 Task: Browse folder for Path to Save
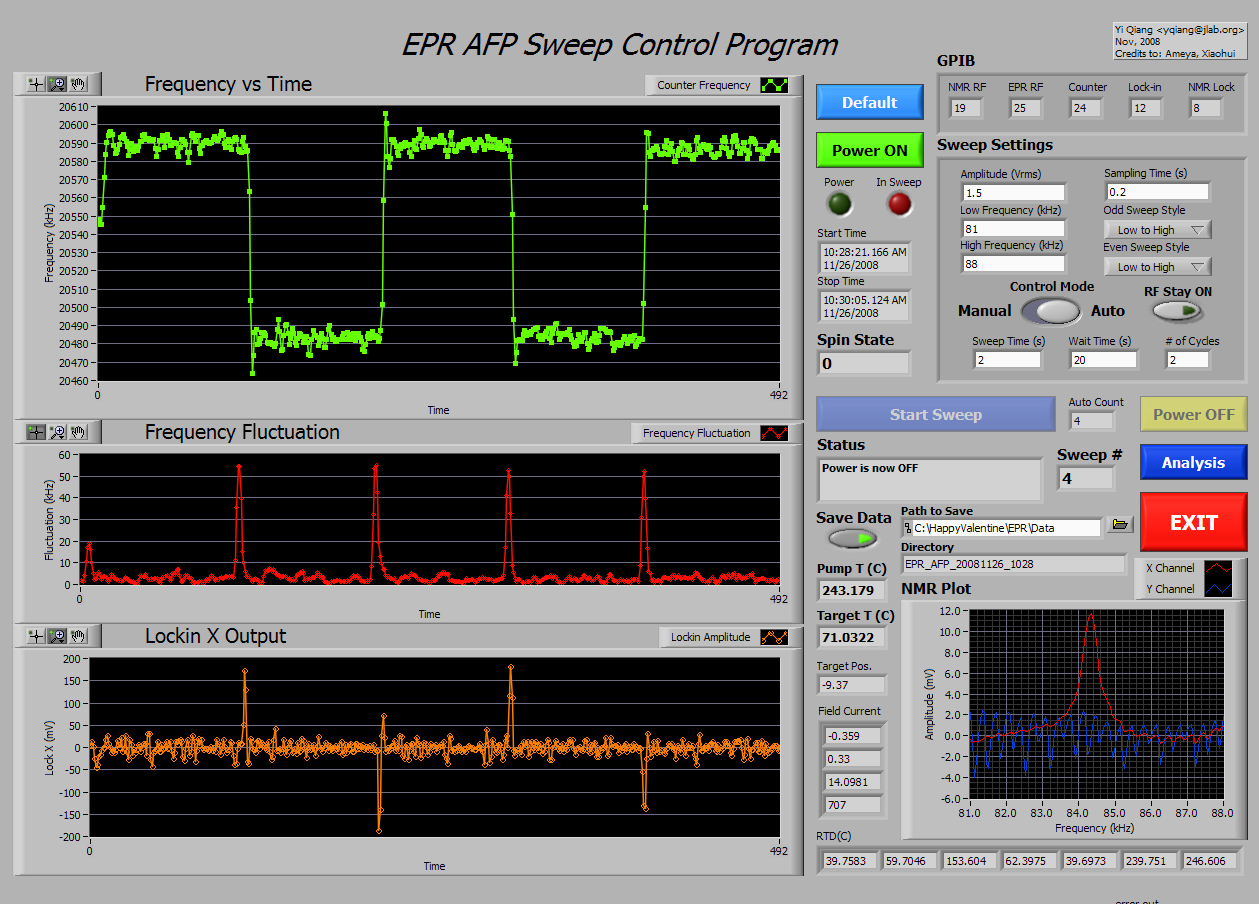[1120, 525]
